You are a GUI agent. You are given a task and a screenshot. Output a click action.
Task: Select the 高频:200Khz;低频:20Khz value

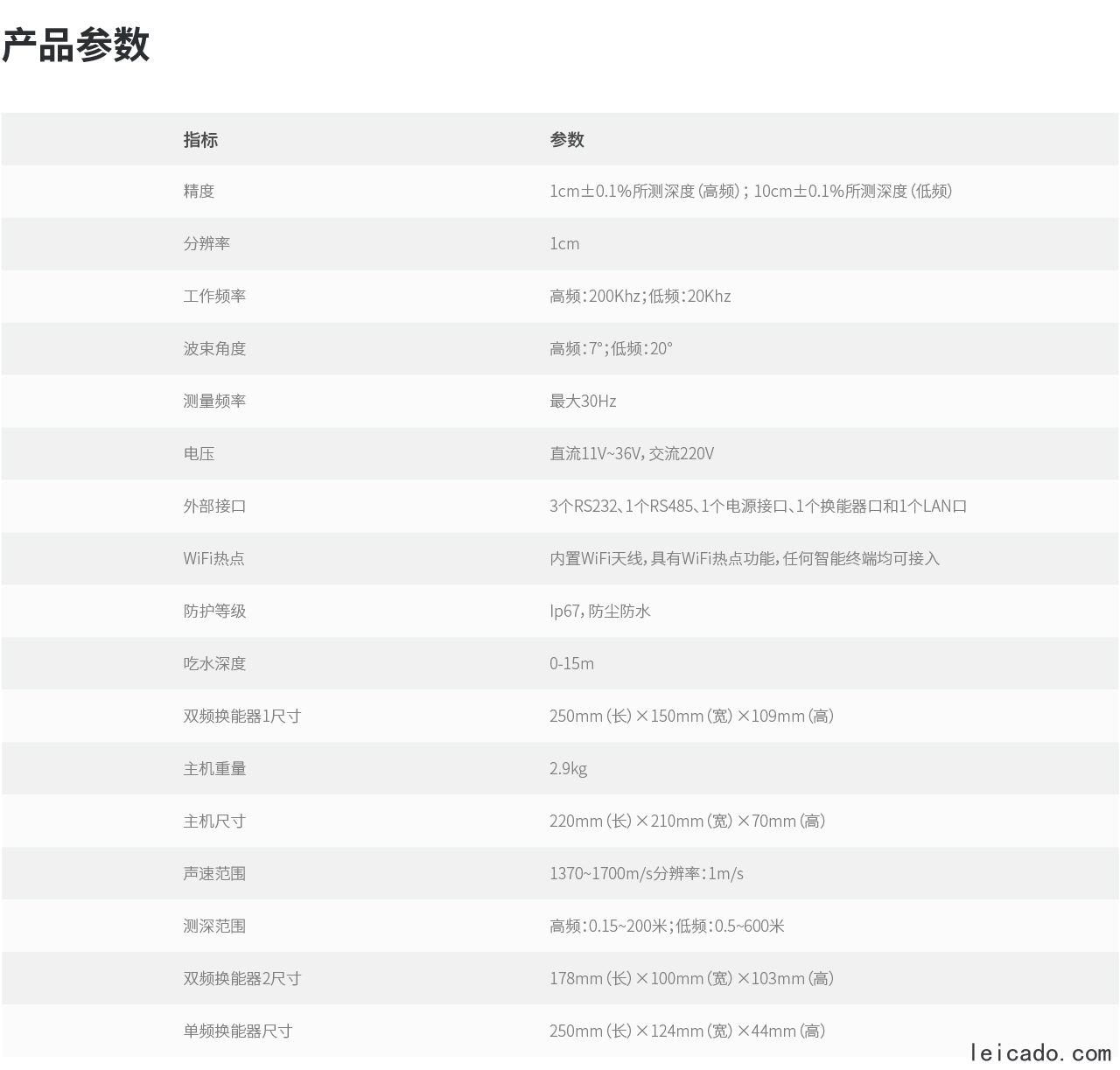640,297
